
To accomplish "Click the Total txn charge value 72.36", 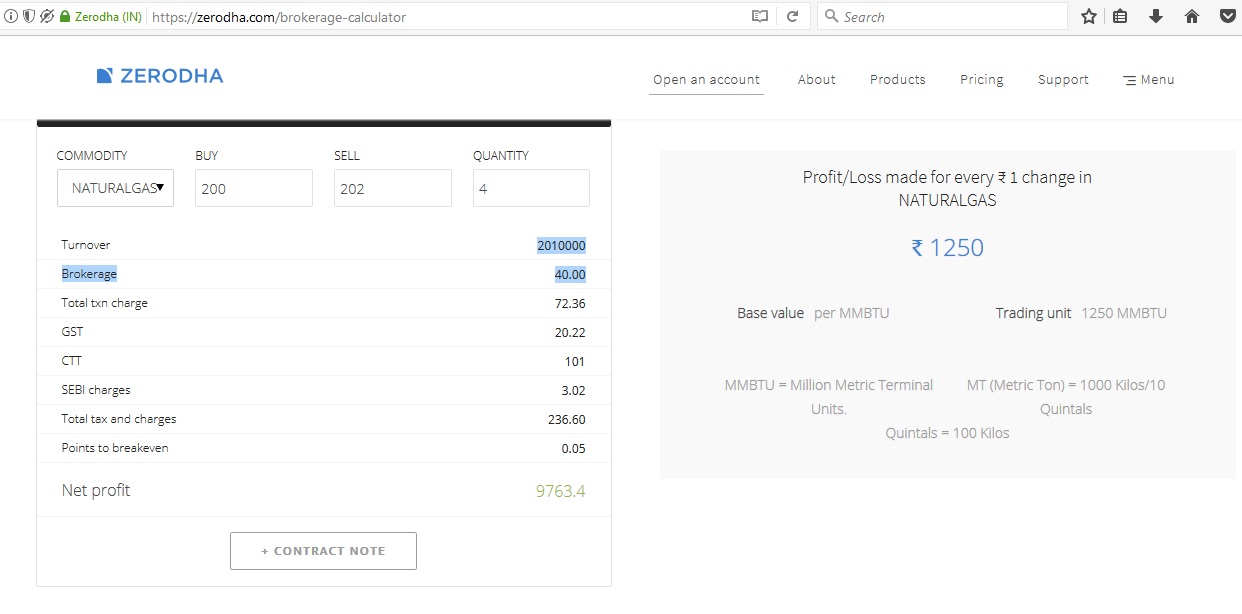I will coord(570,303).
